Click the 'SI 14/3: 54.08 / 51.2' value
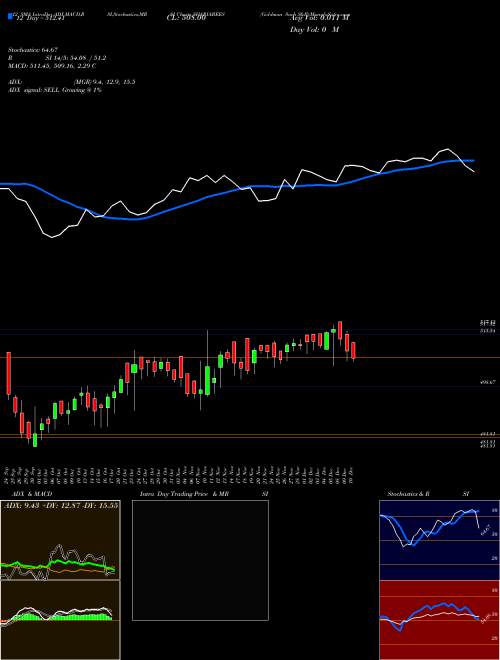 point(76,58)
